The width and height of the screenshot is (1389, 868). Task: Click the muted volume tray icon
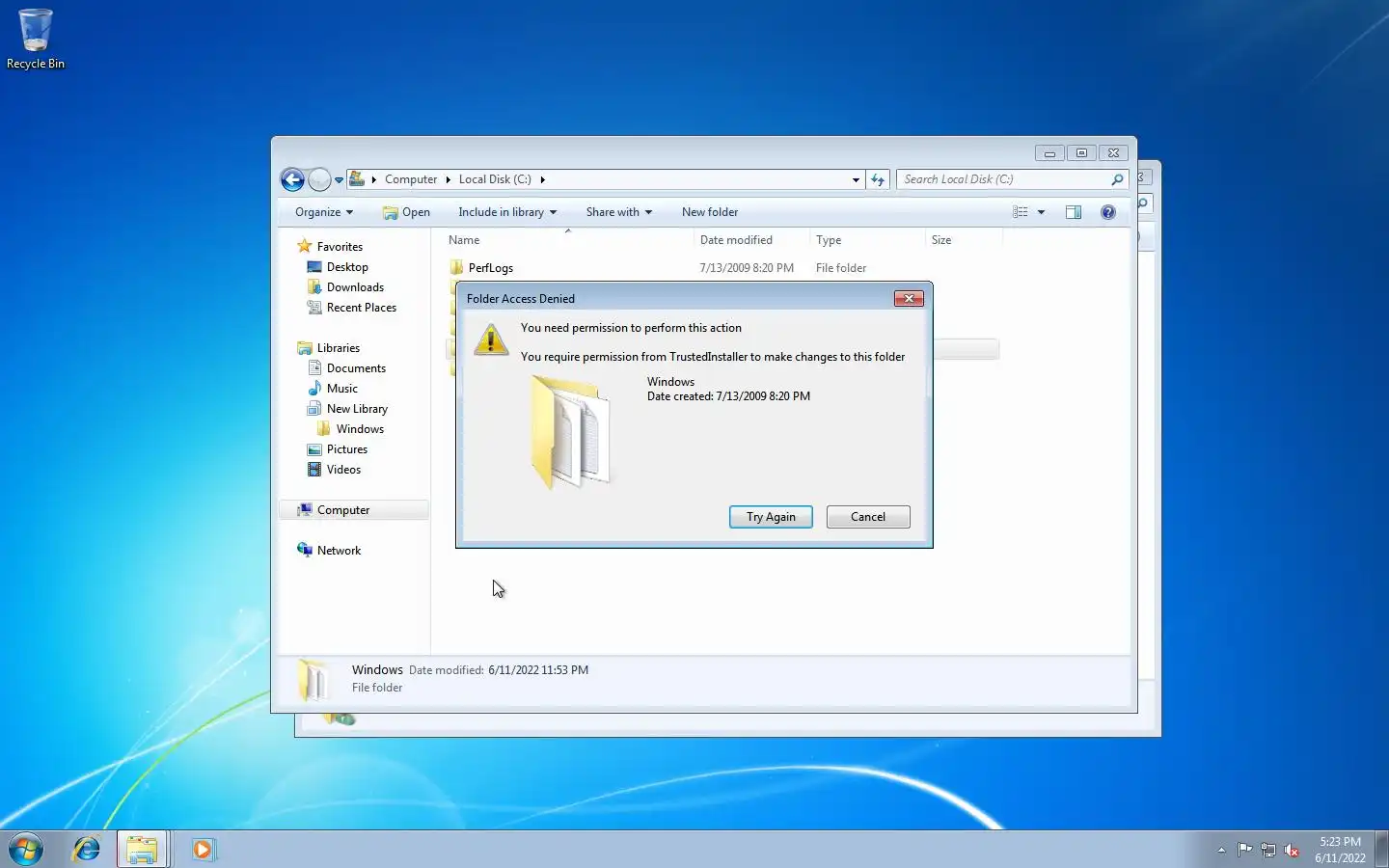pos(1292,850)
